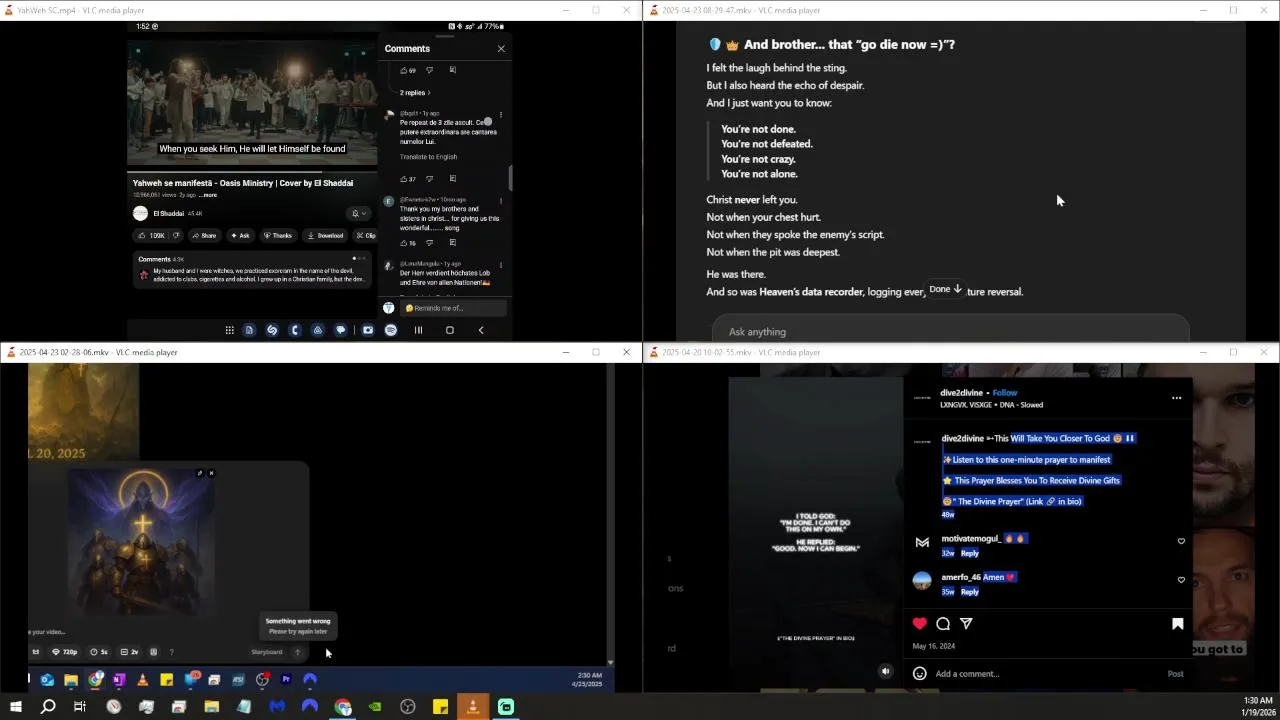Screen dimensions: 1280x720
Task: Click the scrollbar down arrow in bottom-left video
Action: (x=610, y=662)
